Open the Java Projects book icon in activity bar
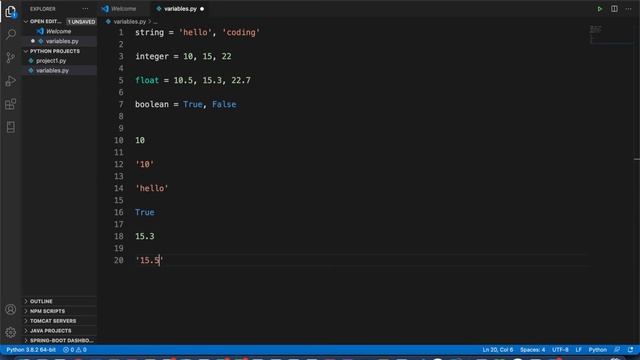Screen dimensions: 640x360 click(x=11, y=127)
